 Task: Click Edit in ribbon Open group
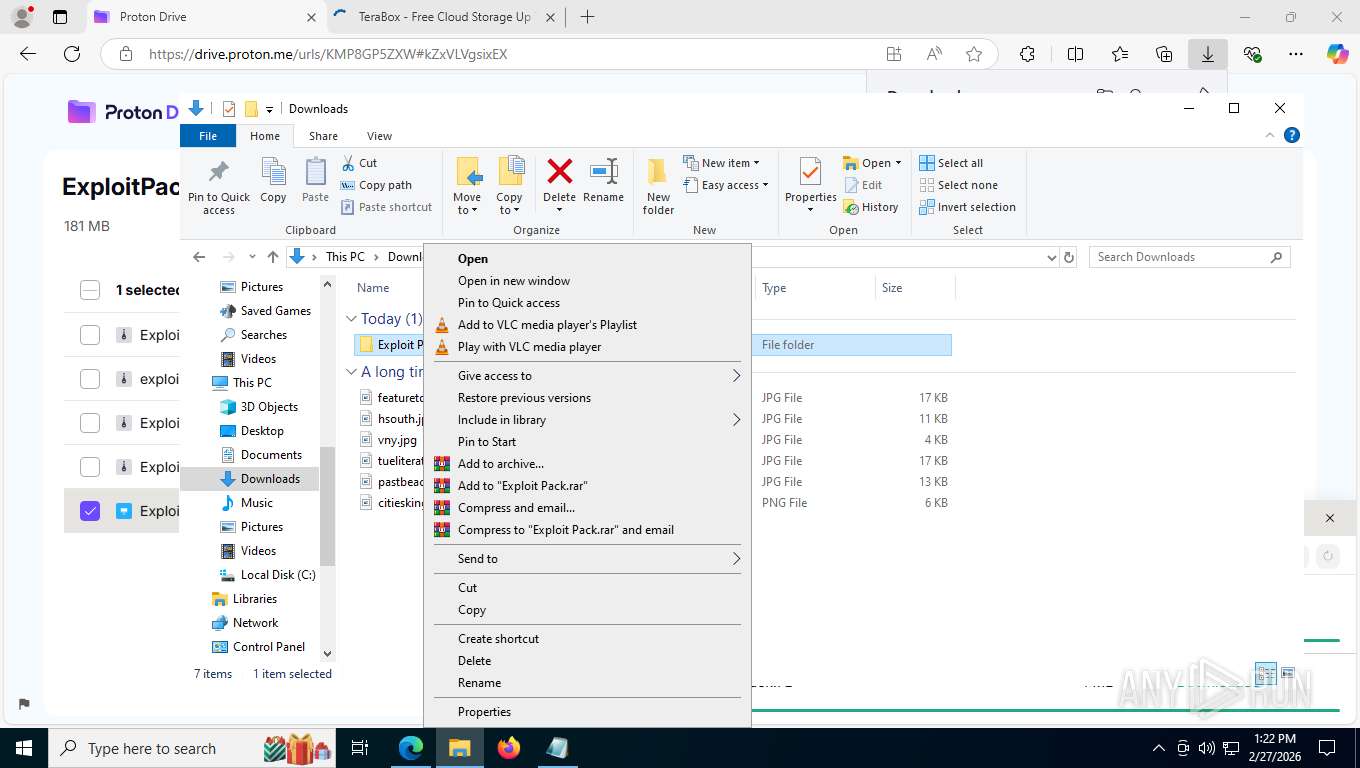[x=864, y=185]
